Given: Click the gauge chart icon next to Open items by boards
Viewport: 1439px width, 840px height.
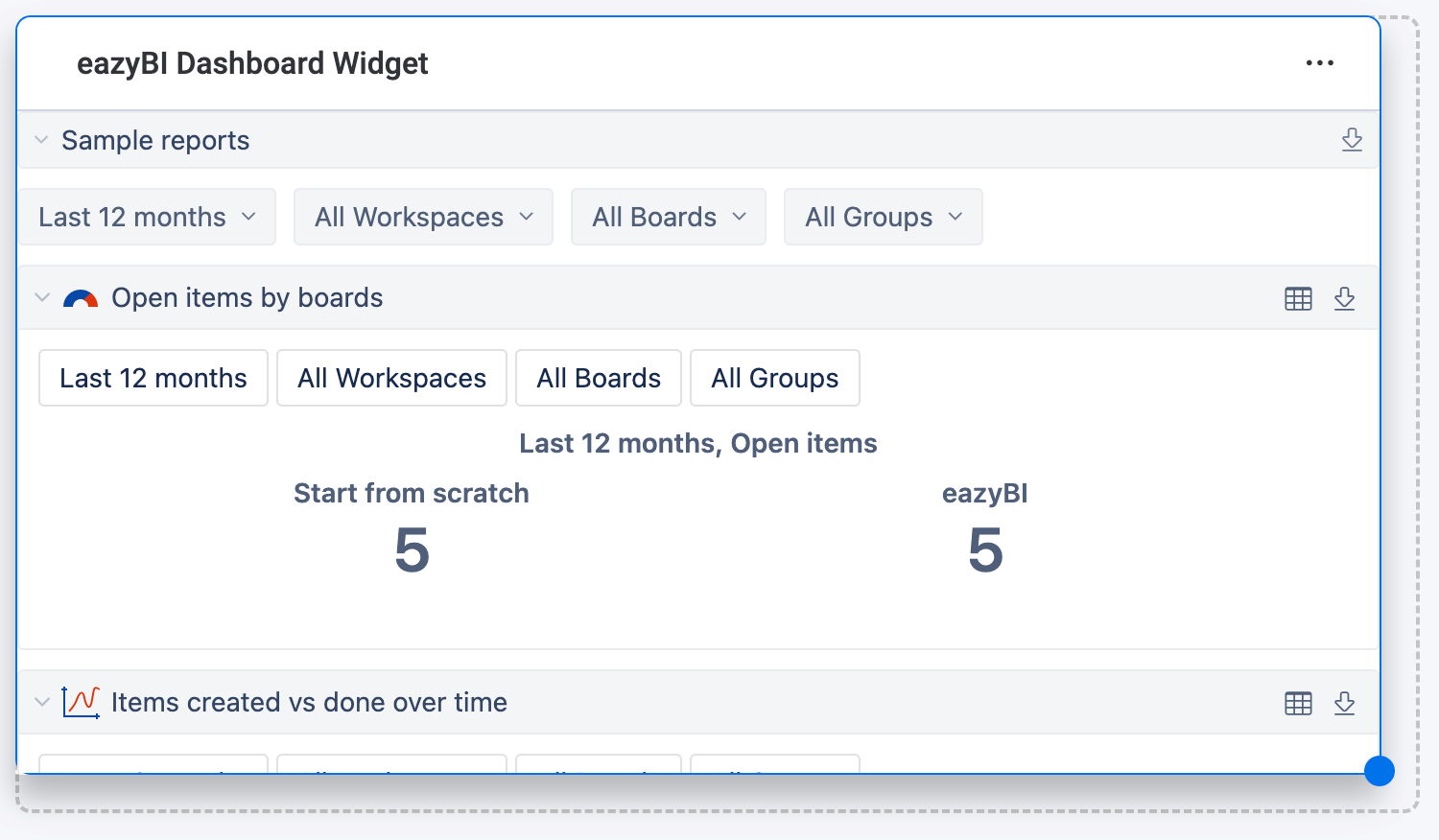Looking at the screenshot, I should pos(82,298).
